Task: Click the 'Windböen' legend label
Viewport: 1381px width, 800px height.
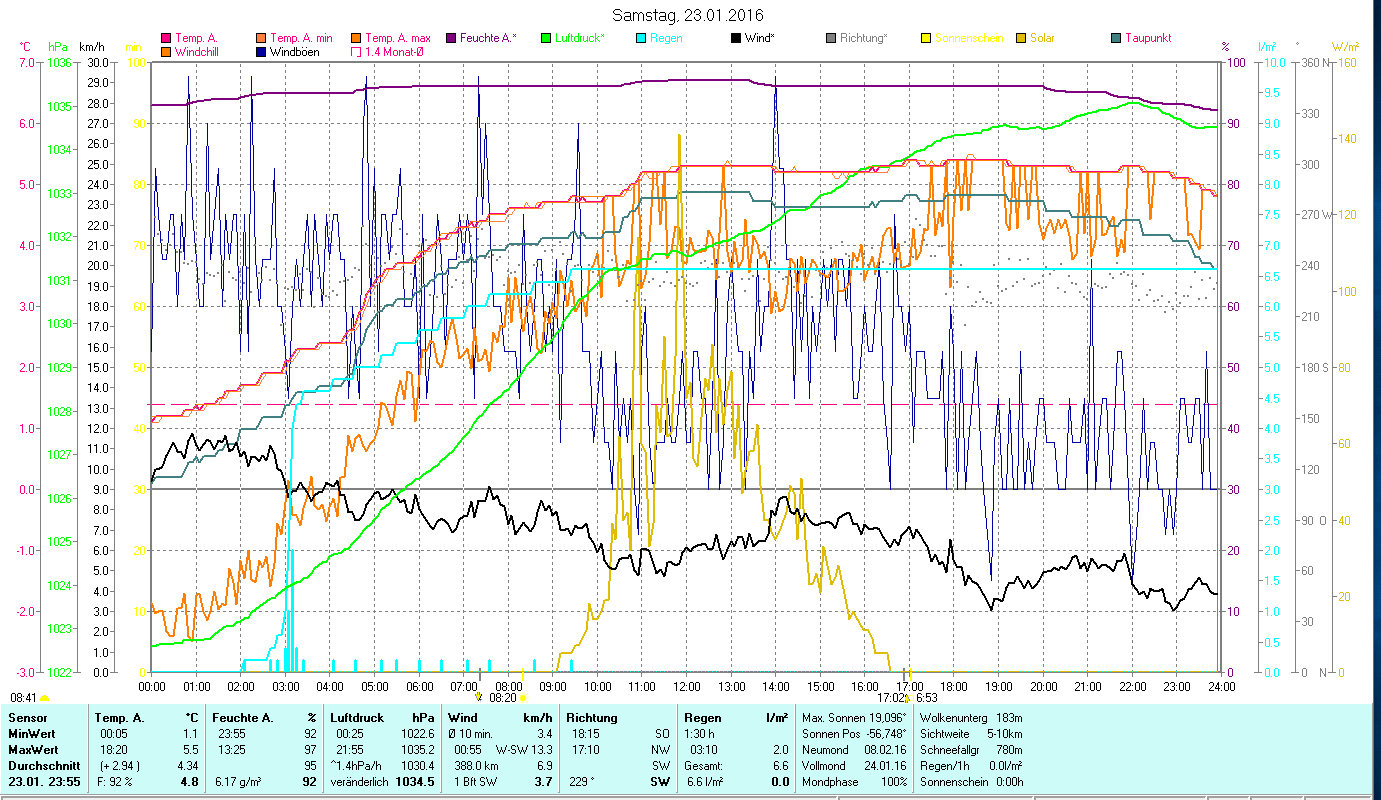Action: [x=295, y=51]
